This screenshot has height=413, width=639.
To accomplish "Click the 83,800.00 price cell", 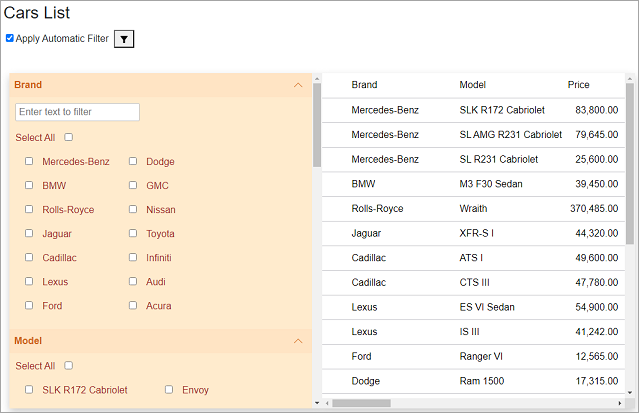I will pos(597,110).
